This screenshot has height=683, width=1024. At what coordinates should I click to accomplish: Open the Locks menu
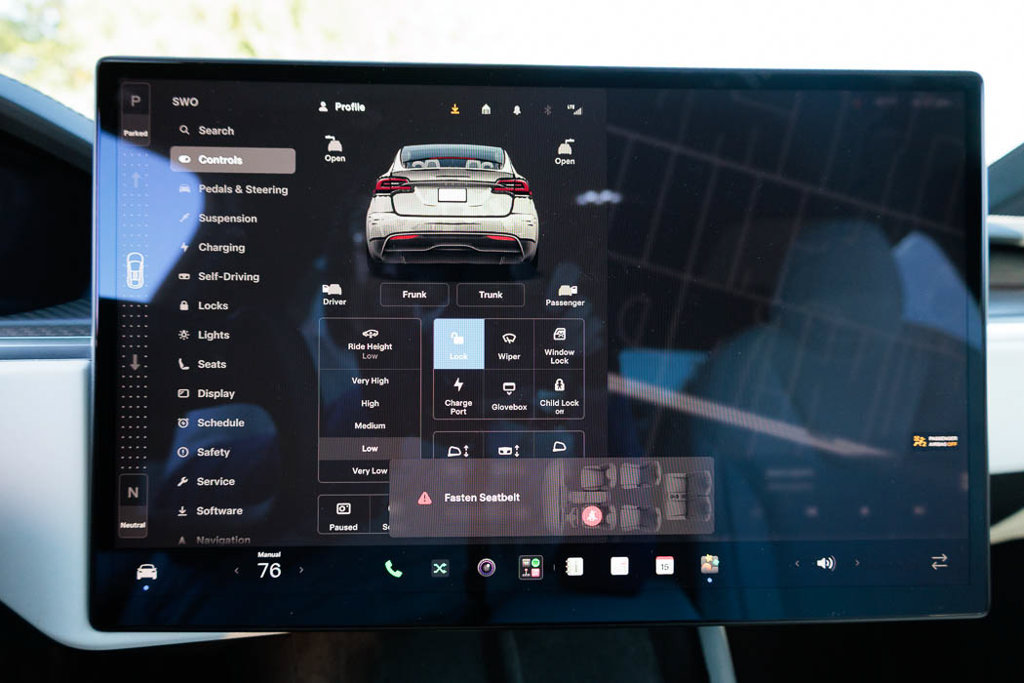pyautogui.click(x=204, y=306)
